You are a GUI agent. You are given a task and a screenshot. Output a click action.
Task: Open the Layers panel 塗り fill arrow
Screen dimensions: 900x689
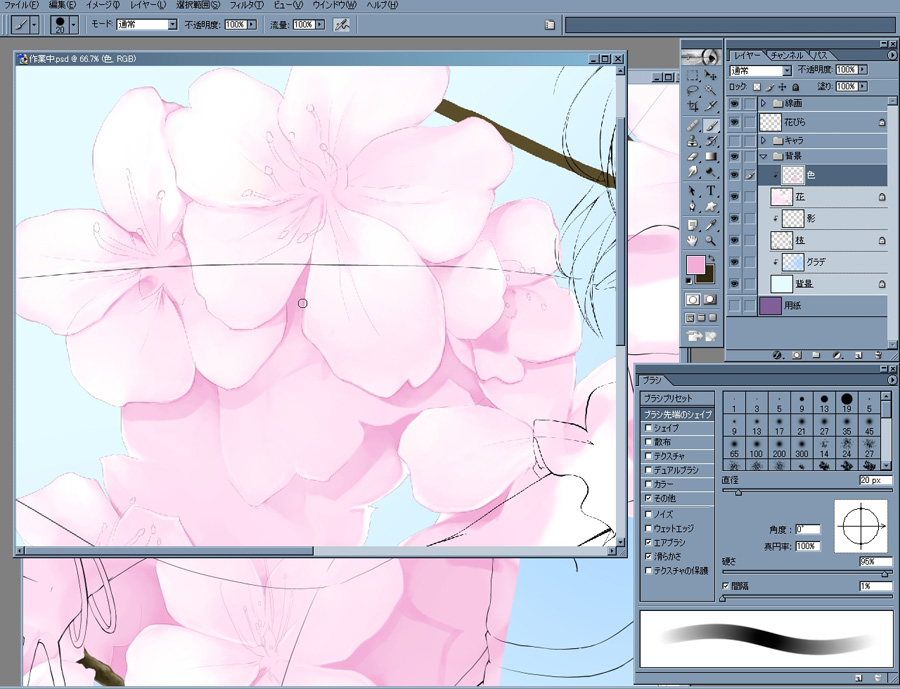tap(863, 87)
